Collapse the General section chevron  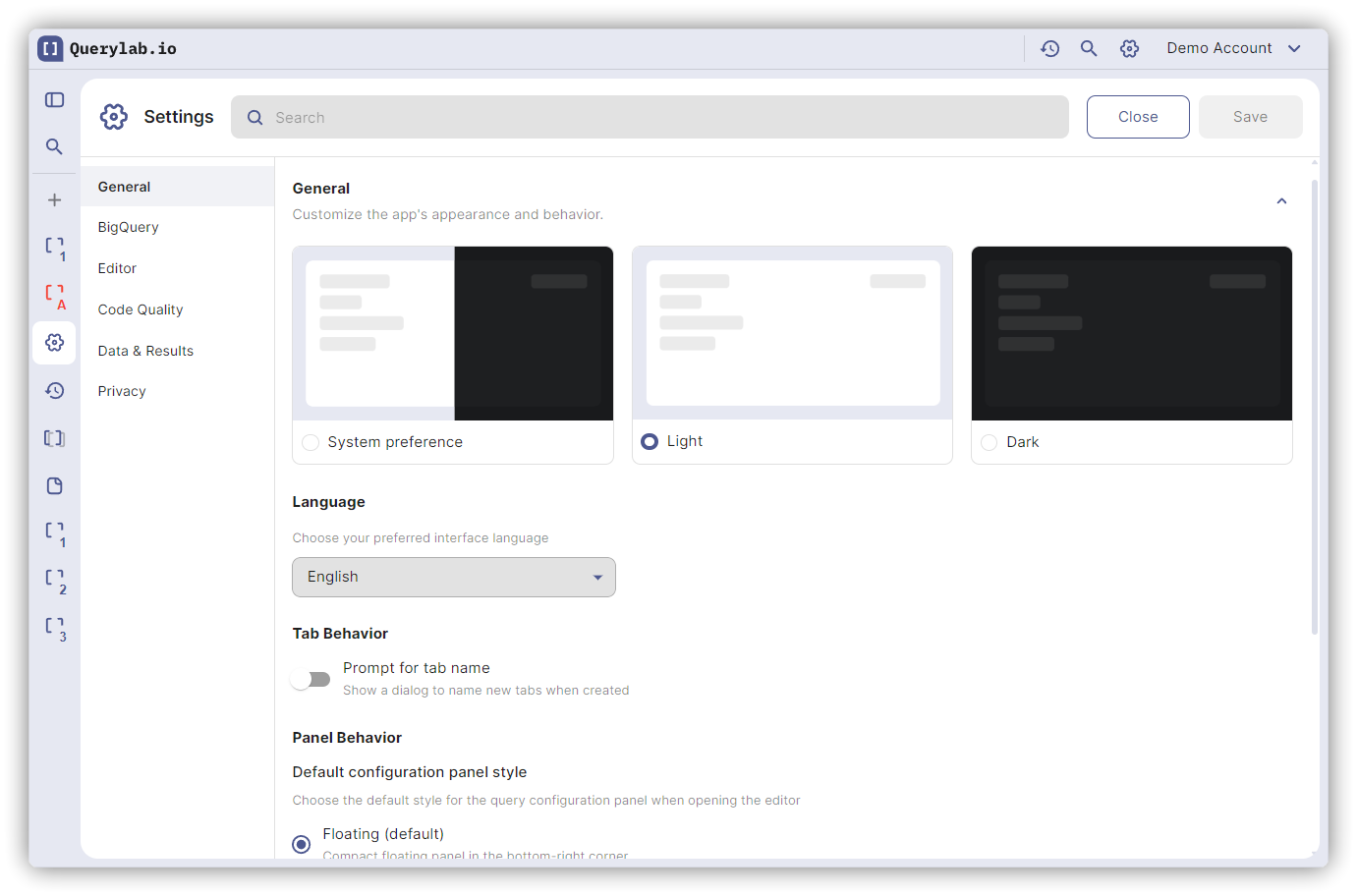(1281, 201)
